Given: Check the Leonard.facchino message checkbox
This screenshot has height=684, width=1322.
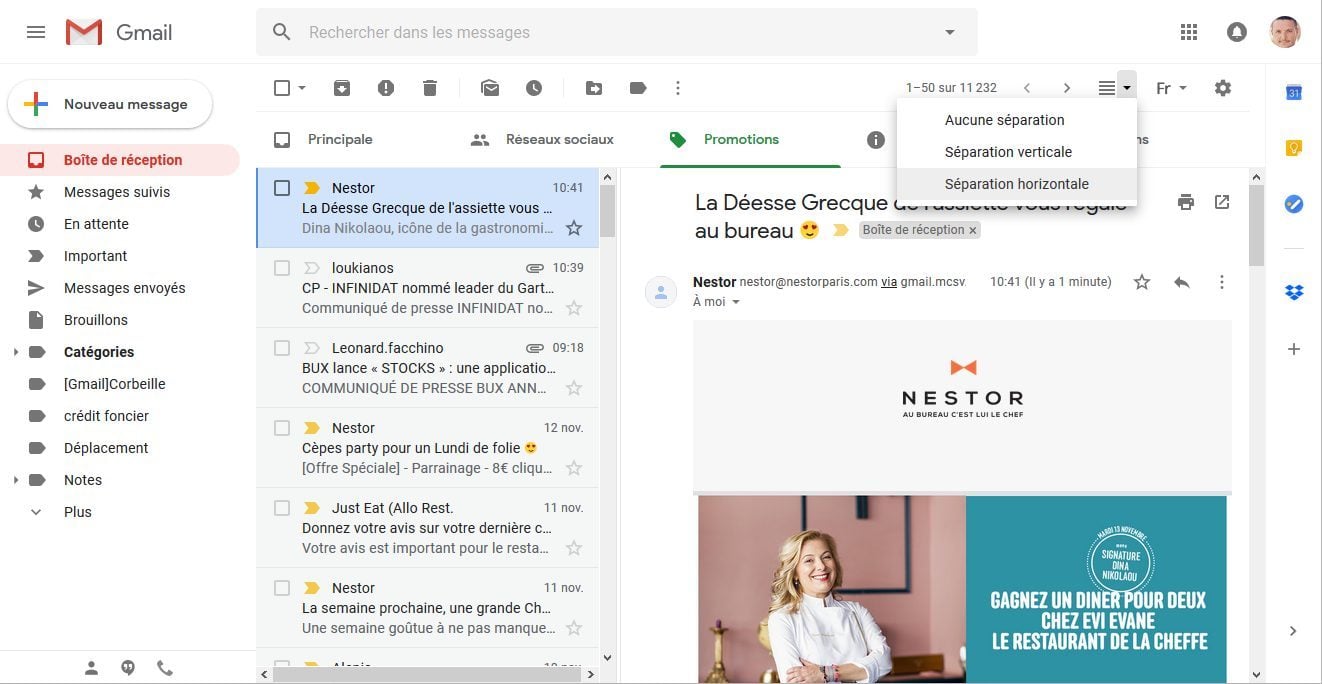Looking at the screenshot, I should [282, 348].
